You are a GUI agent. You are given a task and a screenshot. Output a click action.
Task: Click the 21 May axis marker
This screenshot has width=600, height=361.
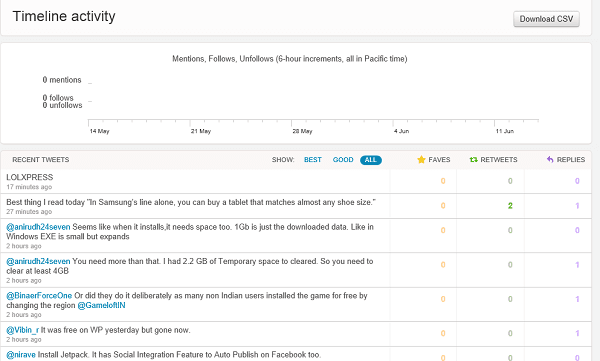[x=201, y=131]
